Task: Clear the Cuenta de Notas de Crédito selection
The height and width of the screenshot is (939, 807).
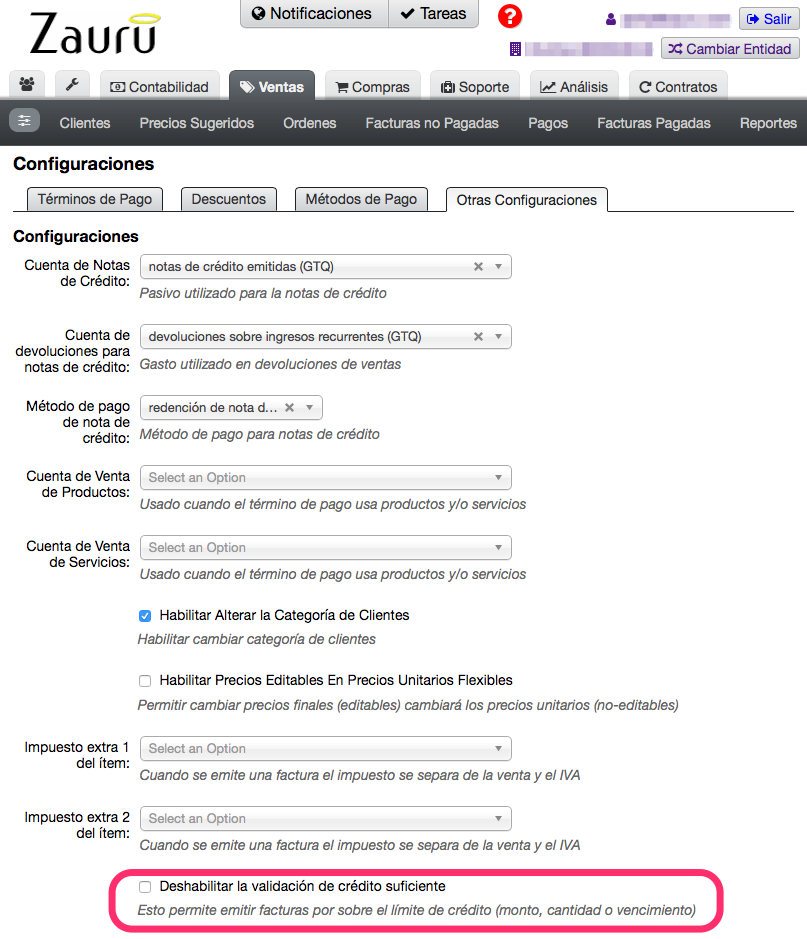Action: click(x=478, y=266)
